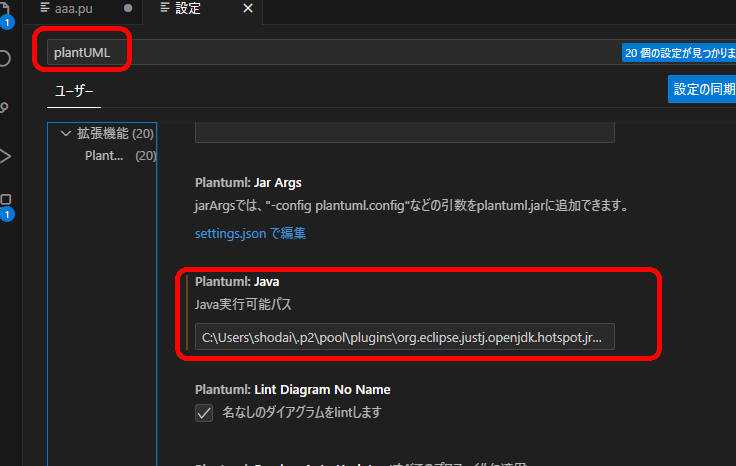736x466 pixels.
Task: Click the 20 個の設定 results badge
Action: click(678, 53)
